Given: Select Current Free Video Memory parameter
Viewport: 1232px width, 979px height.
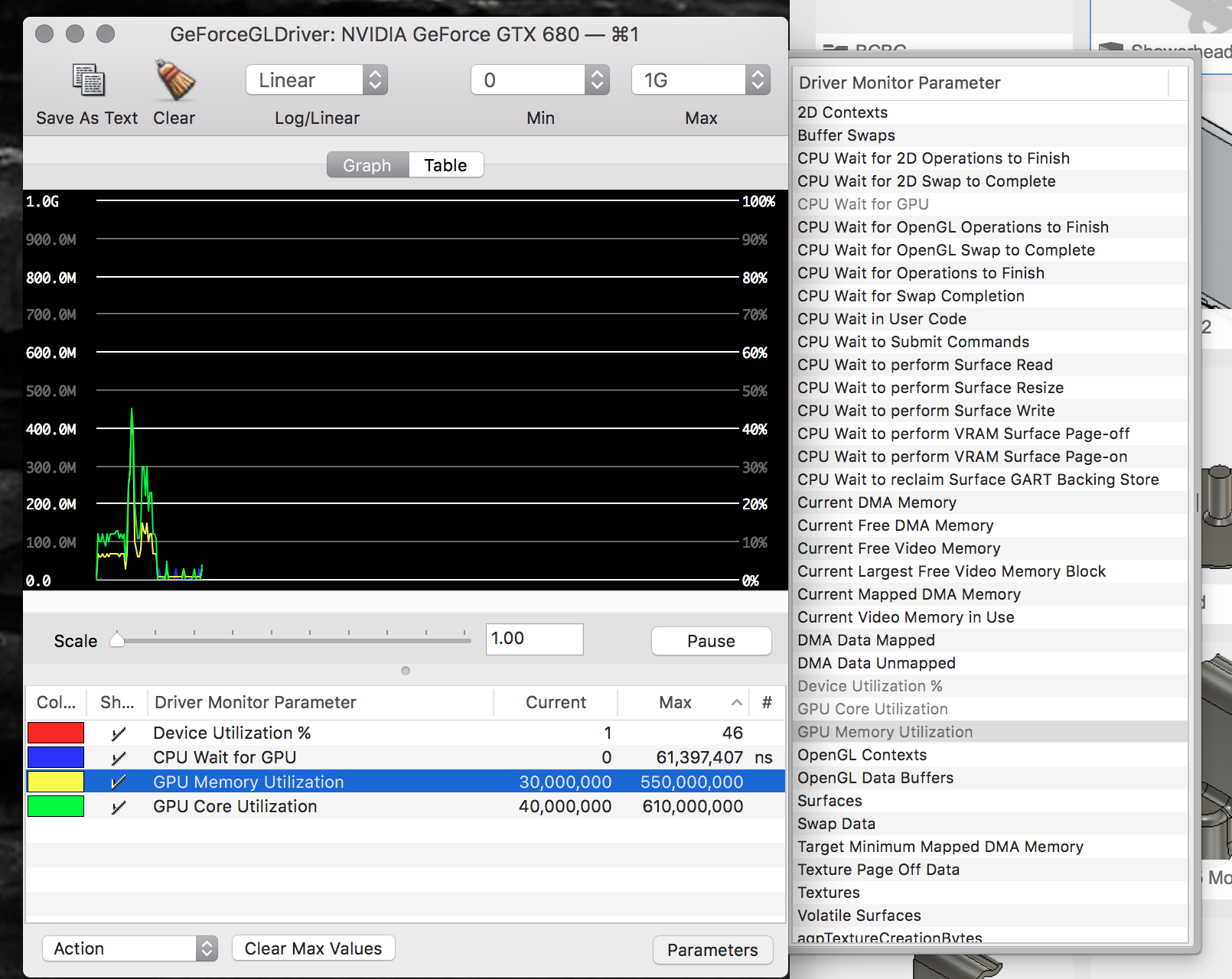Looking at the screenshot, I should pos(990,548).
